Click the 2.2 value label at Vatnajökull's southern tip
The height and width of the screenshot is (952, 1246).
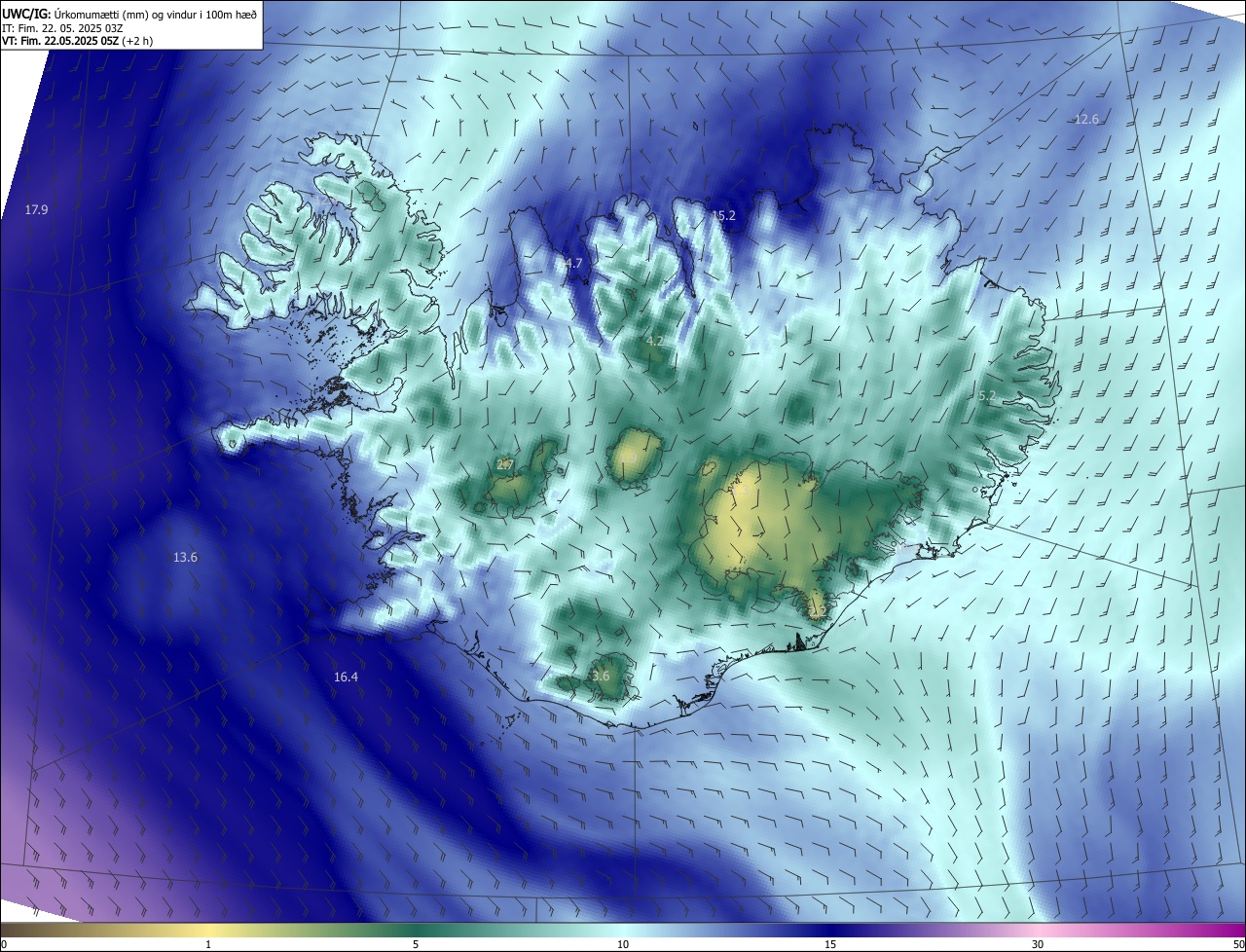(818, 610)
